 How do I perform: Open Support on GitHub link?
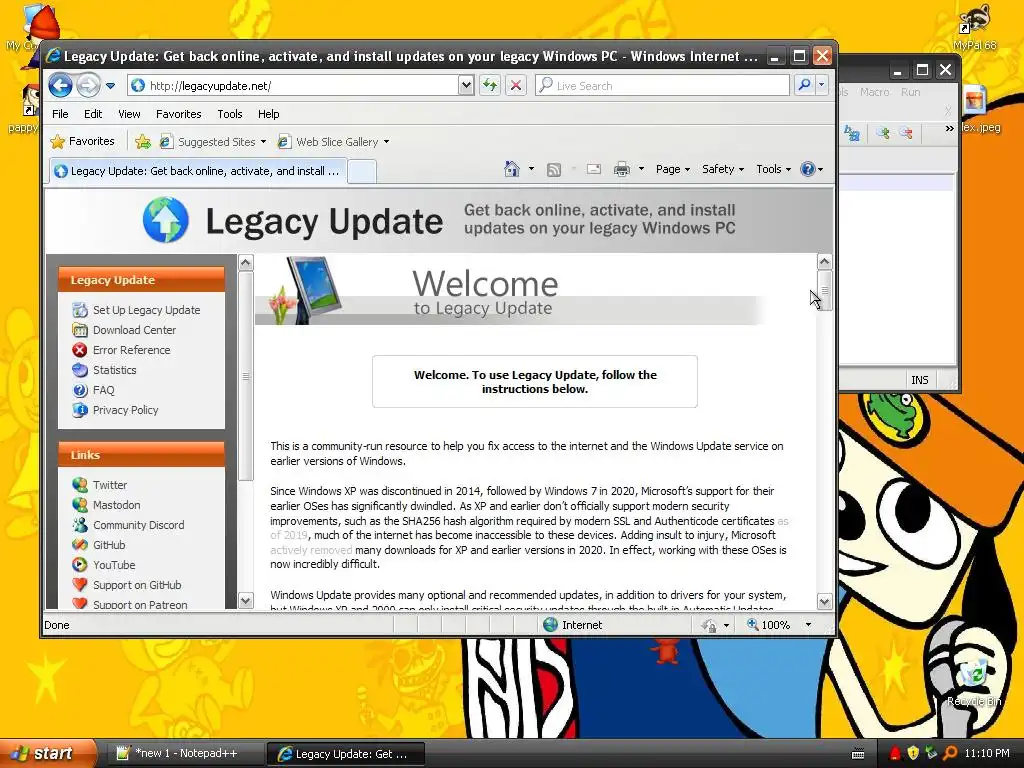coord(137,585)
